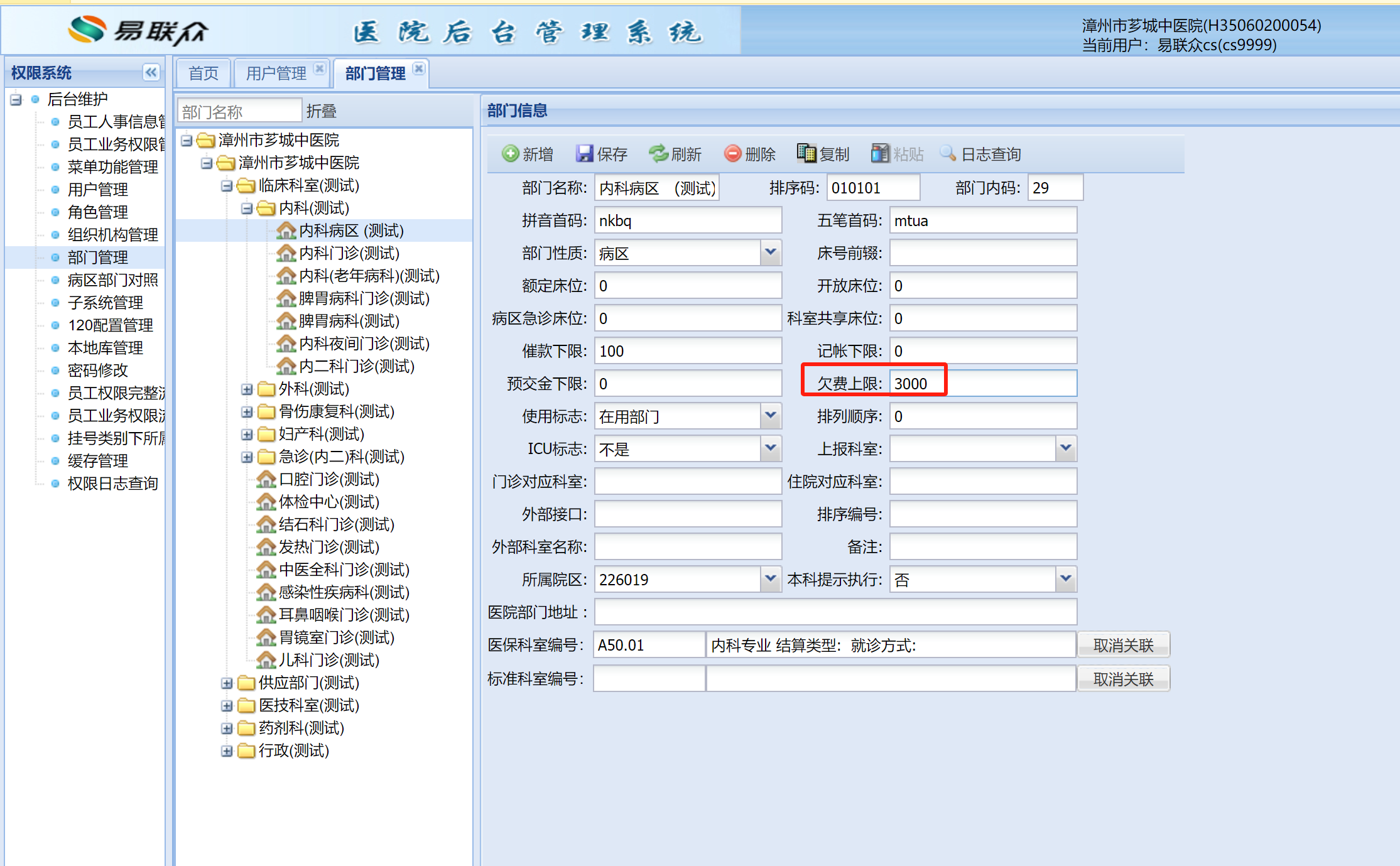Viewport: 1400px width, 866px height.
Task: Click the 部门名称 search field
Action: [239, 112]
